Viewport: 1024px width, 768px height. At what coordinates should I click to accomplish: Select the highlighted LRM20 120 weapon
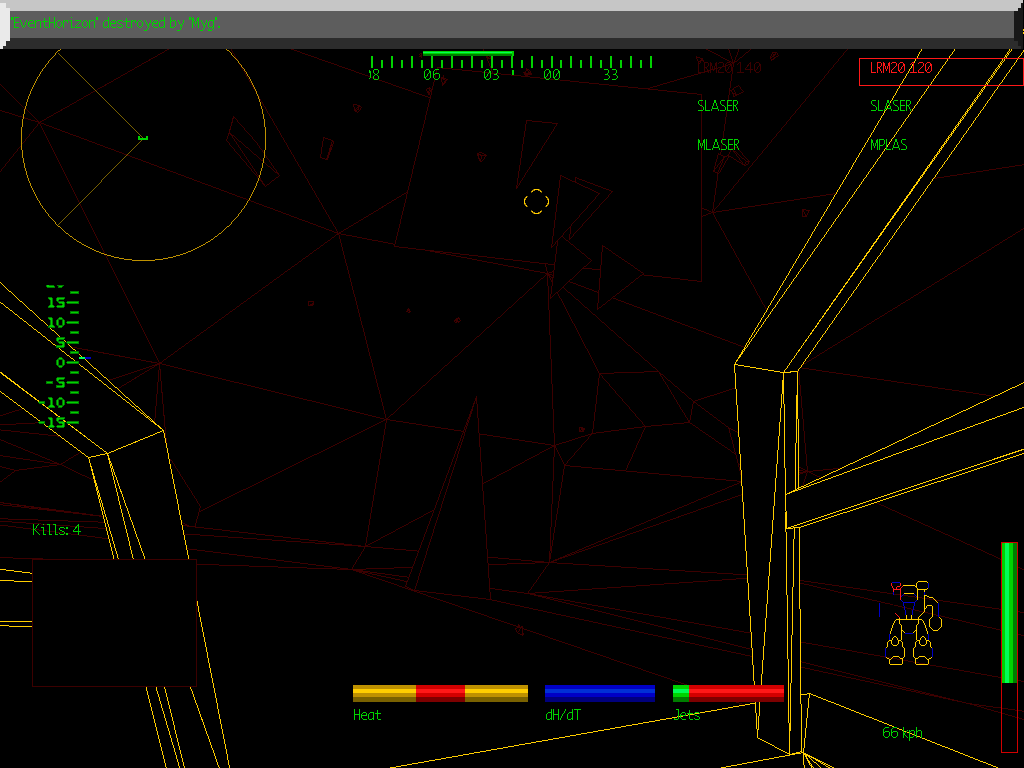(940, 70)
